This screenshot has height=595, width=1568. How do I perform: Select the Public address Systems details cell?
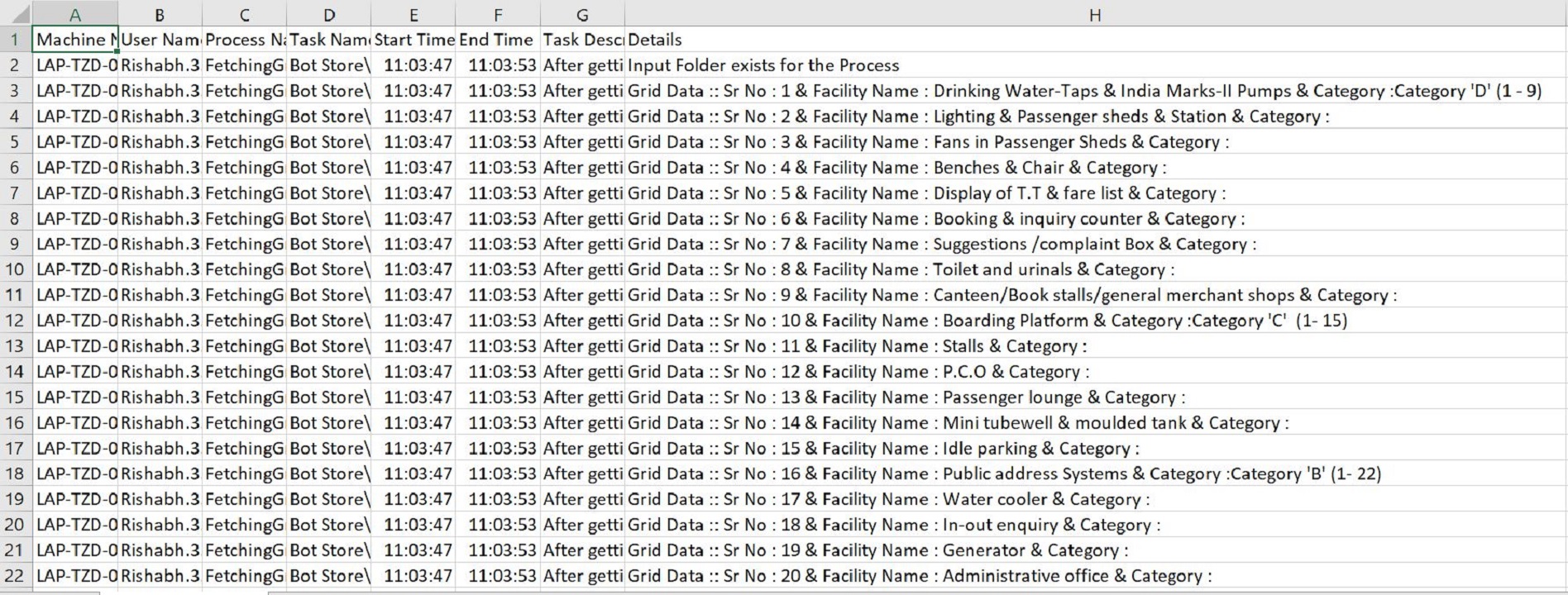point(1095,474)
